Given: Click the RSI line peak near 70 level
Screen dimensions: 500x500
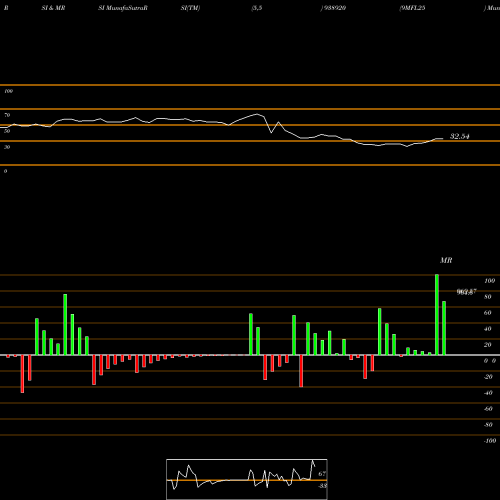Looking at the screenshot, I should coord(257,114).
